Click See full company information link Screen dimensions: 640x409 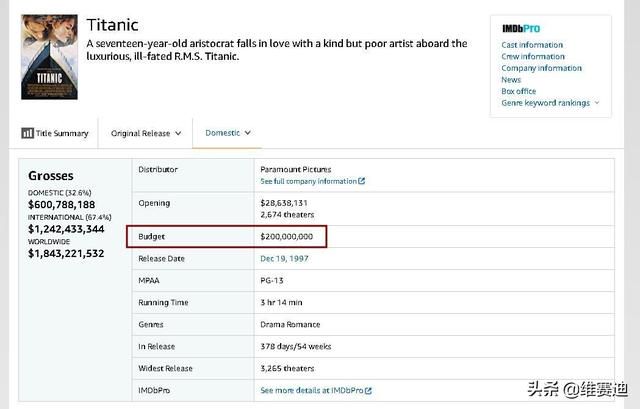point(309,181)
